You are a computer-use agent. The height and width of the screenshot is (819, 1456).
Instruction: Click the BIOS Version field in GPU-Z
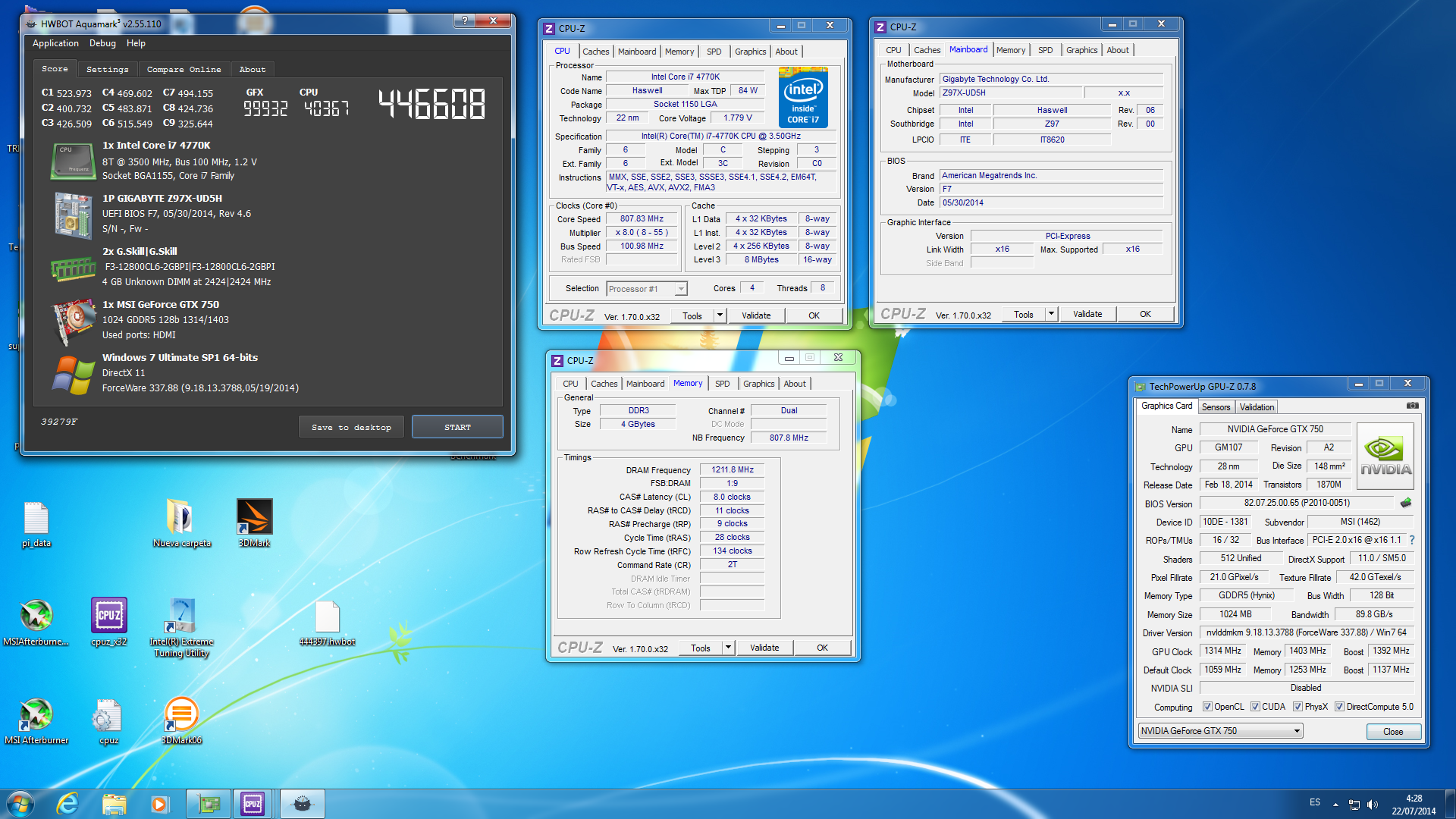[1297, 503]
